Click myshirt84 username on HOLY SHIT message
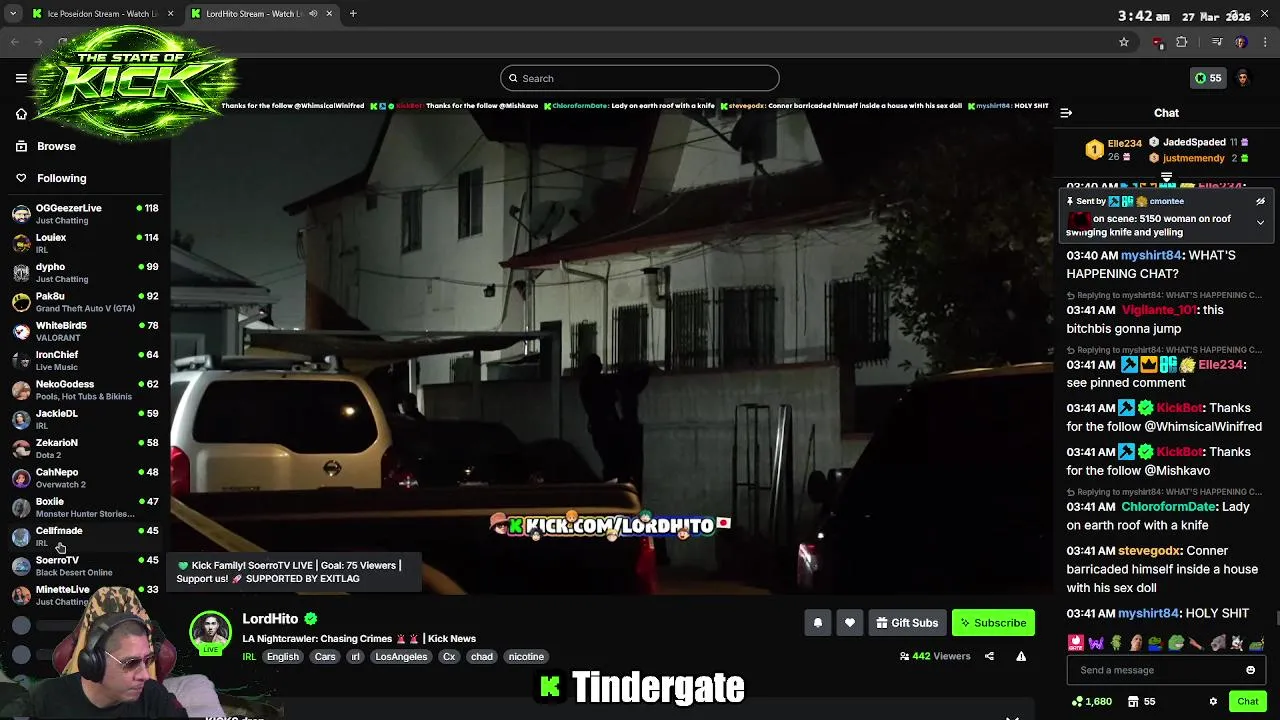This screenshot has height=720, width=1280. pyautogui.click(x=1148, y=613)
